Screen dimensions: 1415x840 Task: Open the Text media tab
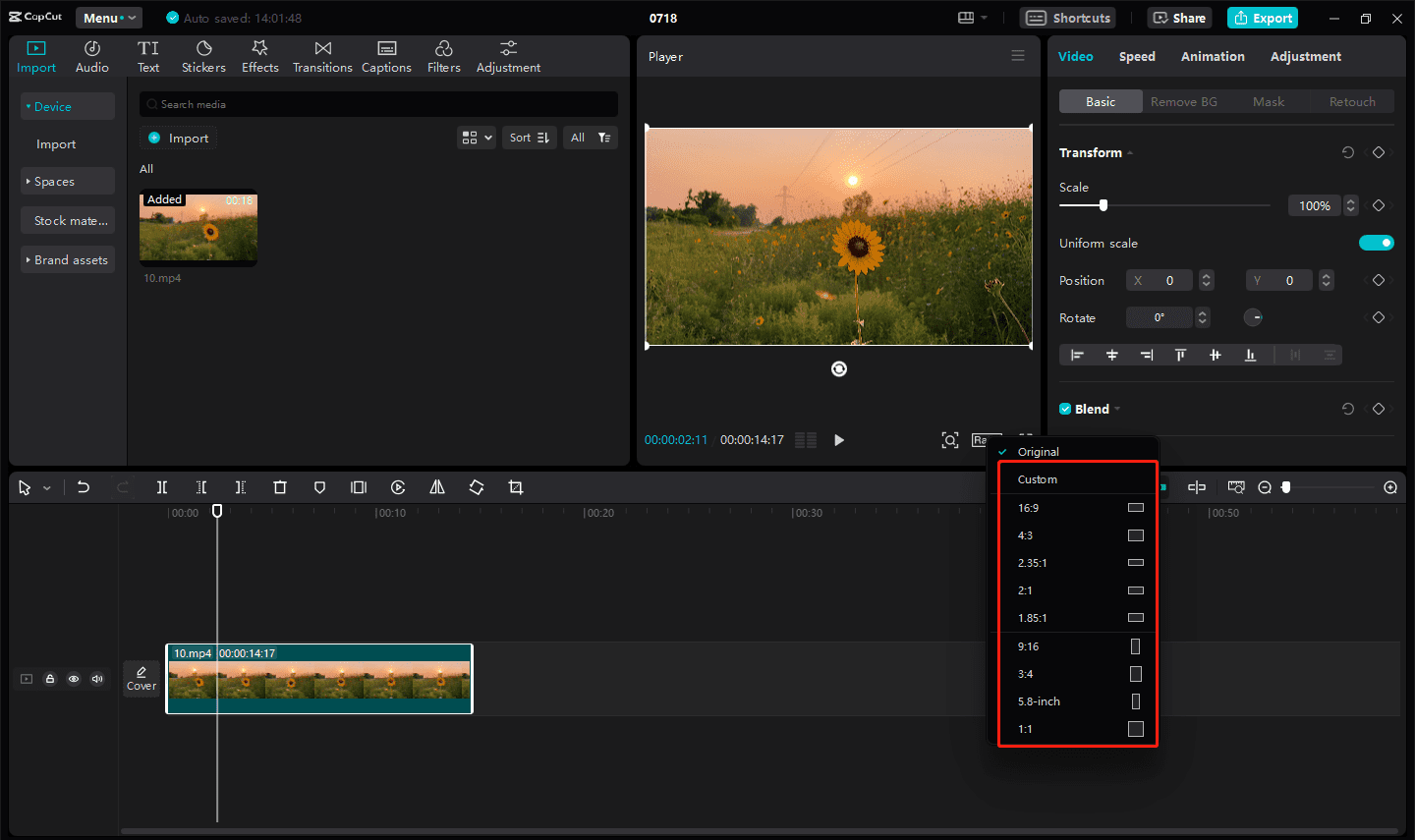click(148, 57)
